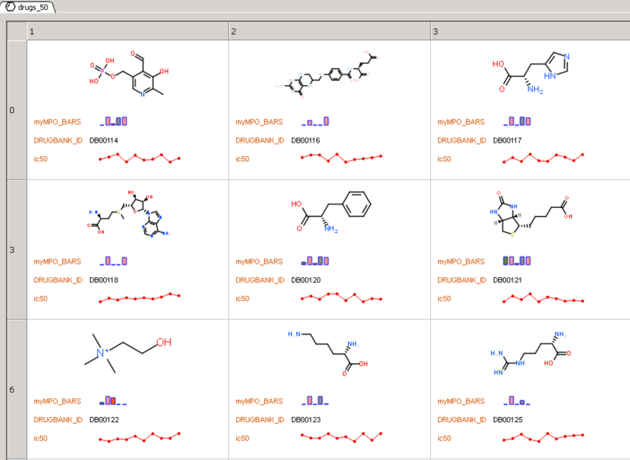Click the DB00118 DrugBank ID value
The width and height of the screenshot is (630, 460).
(x=104, y=280)
